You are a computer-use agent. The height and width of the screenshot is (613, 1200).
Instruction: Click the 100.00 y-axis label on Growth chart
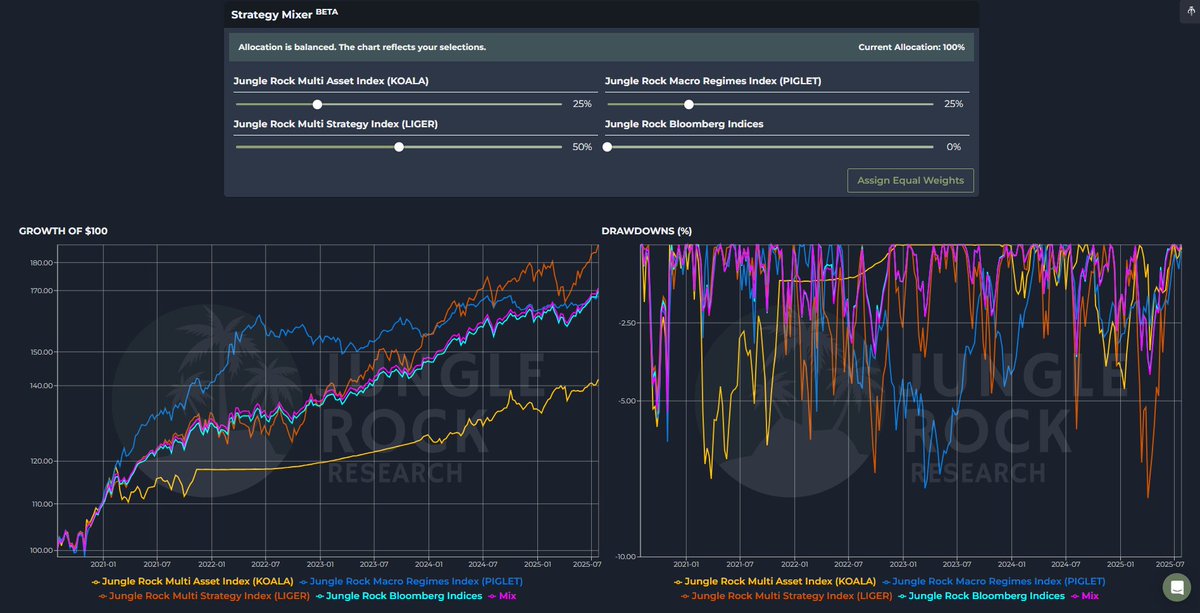(x=41, y=551)
